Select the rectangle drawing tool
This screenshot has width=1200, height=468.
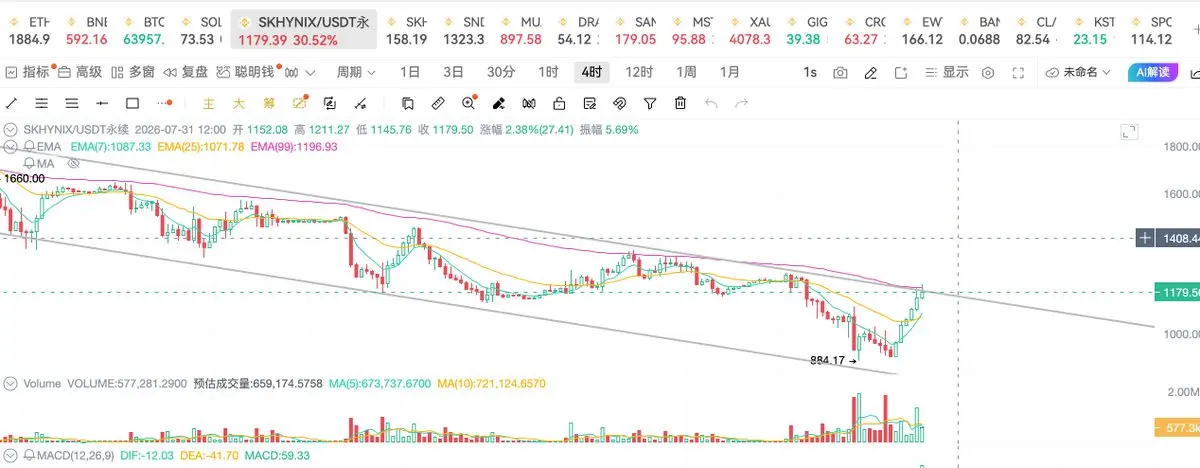tap(132, 103)
